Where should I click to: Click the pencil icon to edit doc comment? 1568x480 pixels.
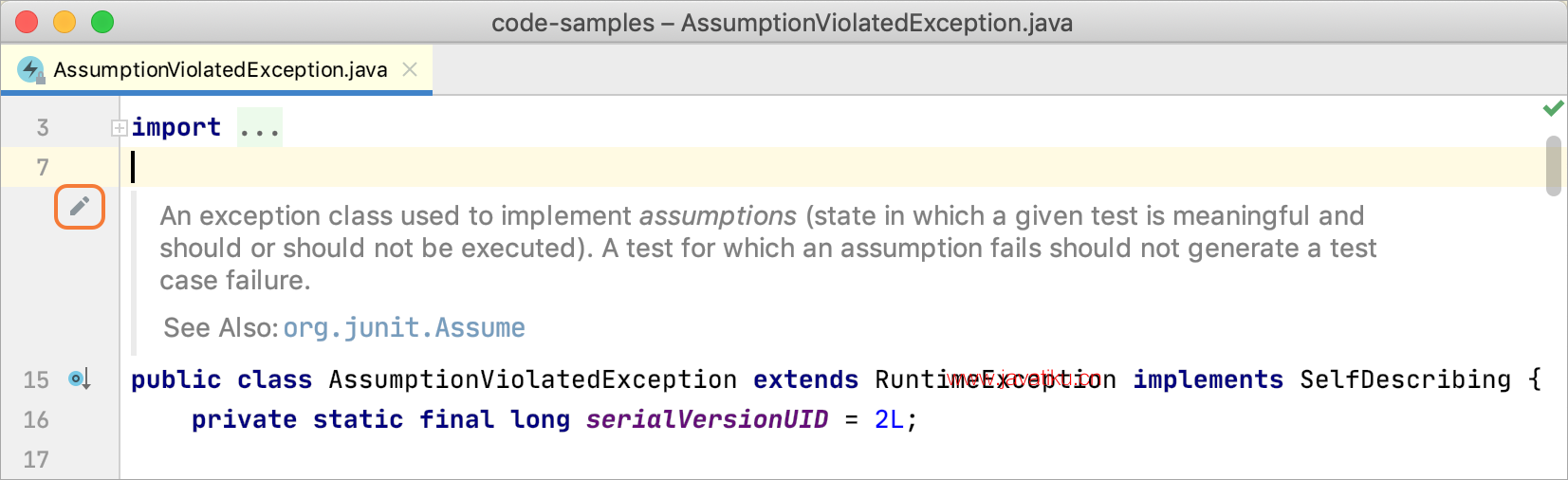80,207
